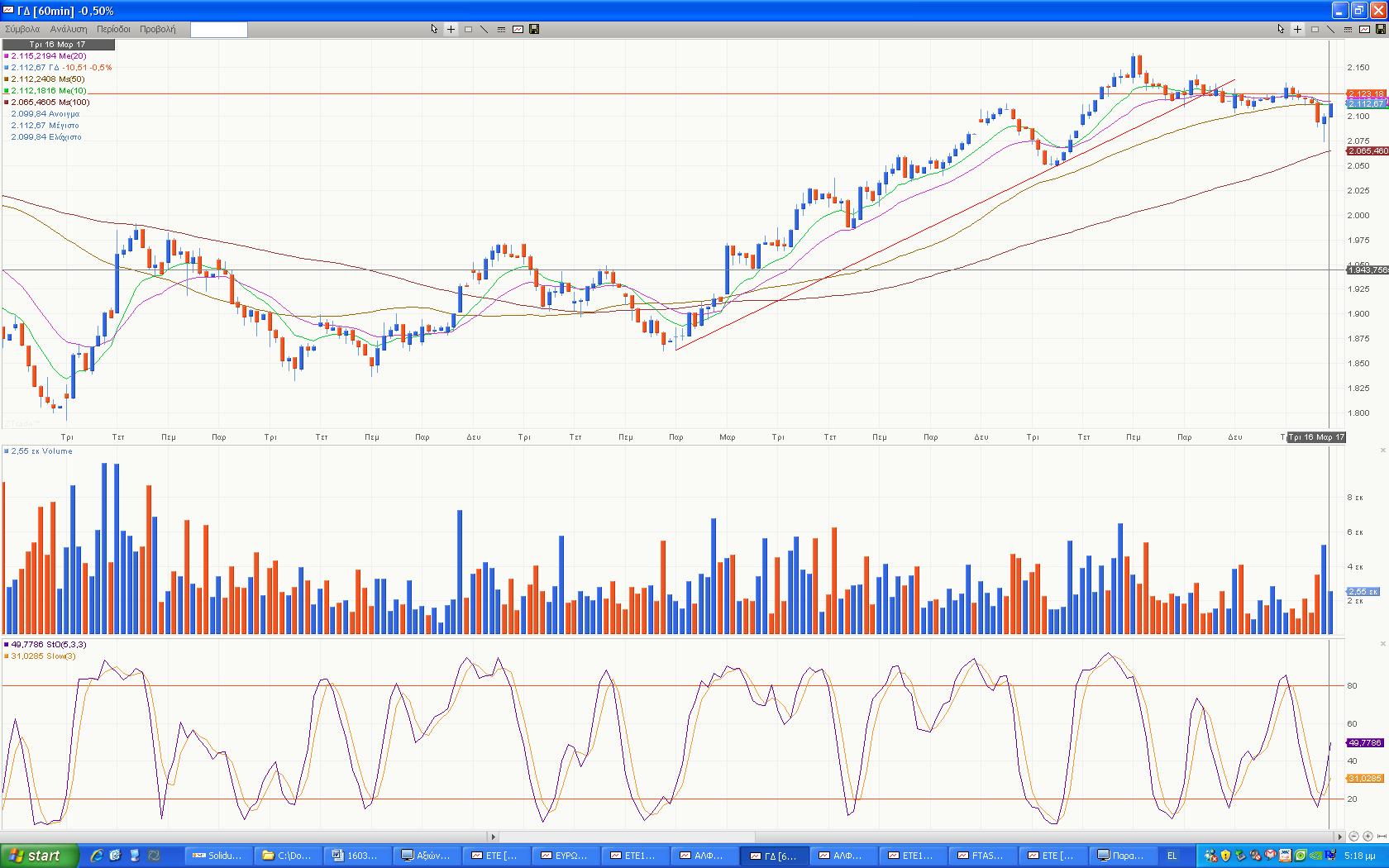This screenshot has width=1389, height=868.
Task: Open the Σύμβολα menu
Action: click(x=22, y=29)
